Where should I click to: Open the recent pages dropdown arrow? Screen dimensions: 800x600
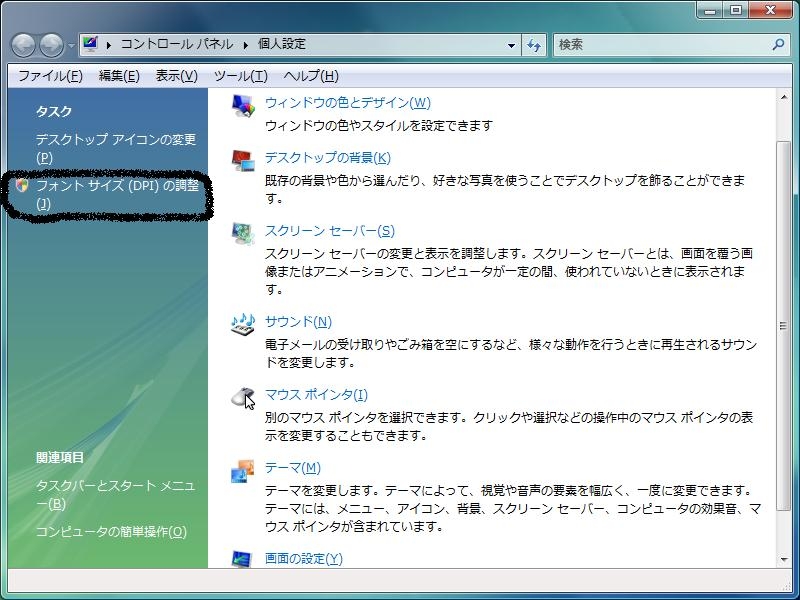click(x=71, y=45)
